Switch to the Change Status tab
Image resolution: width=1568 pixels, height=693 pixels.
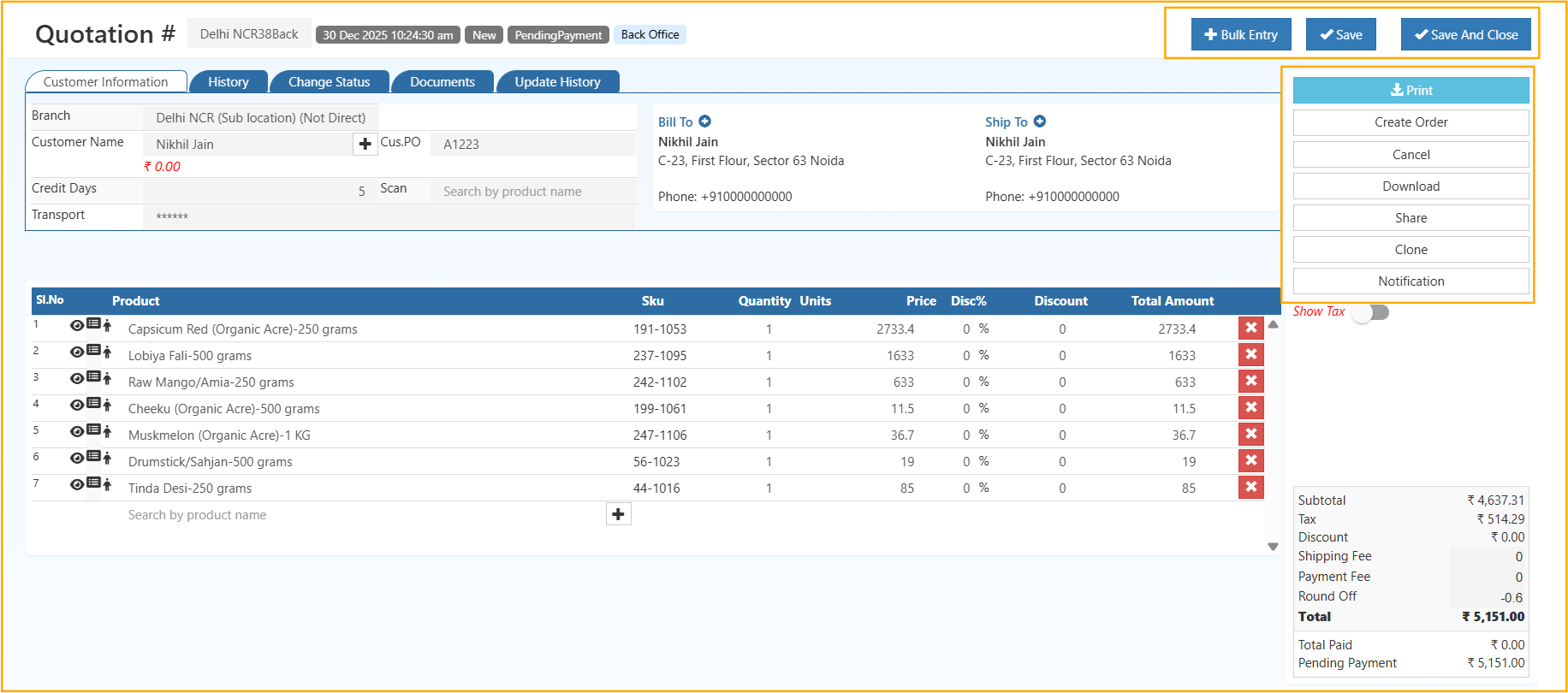pyautogui.click(x=329, y=82)
